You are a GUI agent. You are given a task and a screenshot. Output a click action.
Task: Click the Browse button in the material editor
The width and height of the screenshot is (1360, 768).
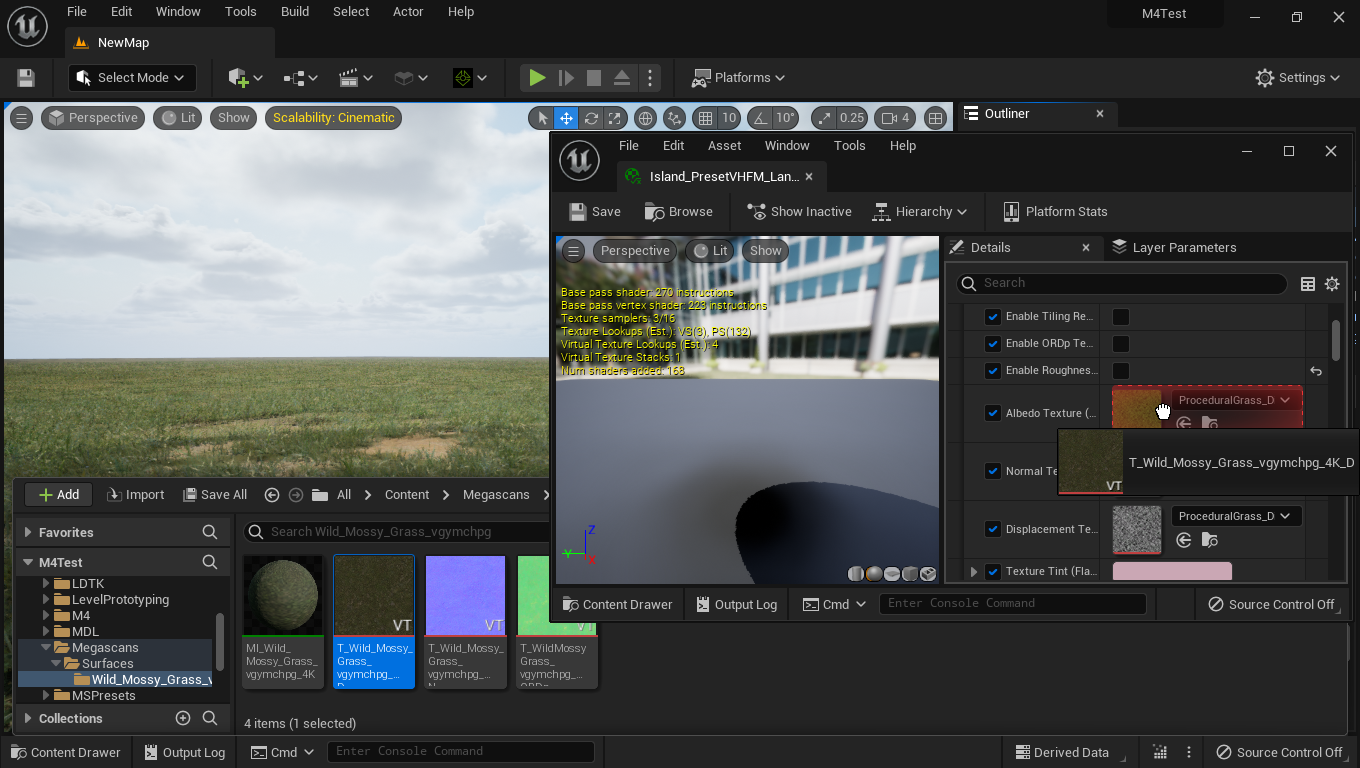tap(679, 212)
